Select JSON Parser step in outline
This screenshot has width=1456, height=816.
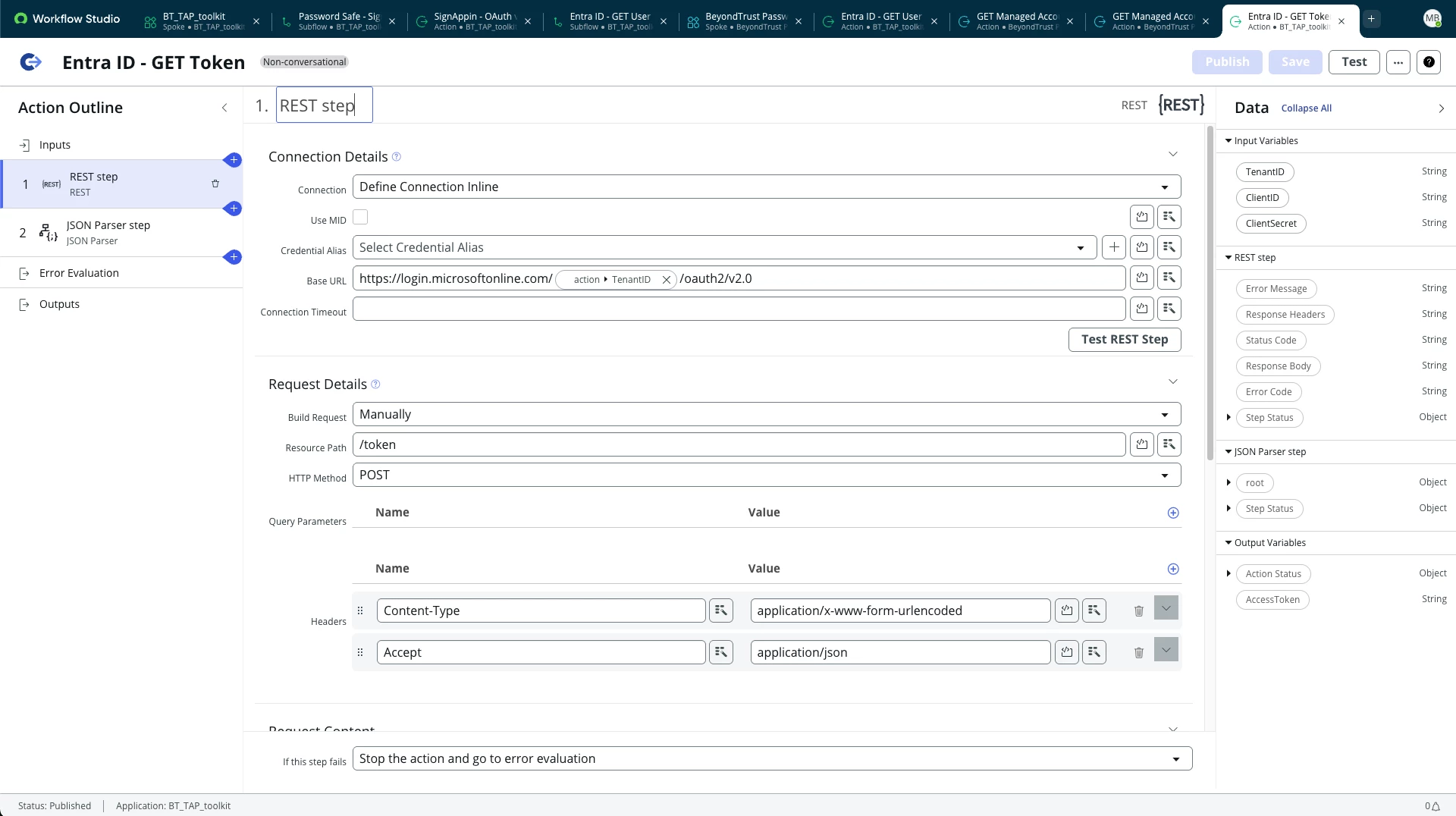coord(121,233)
